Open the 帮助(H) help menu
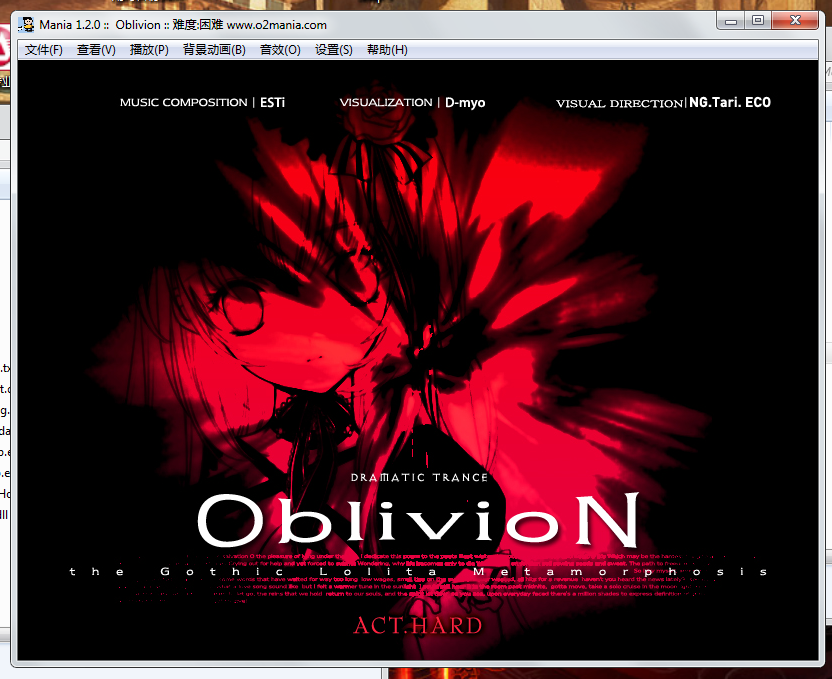832x679 pixels. (387, 50)
